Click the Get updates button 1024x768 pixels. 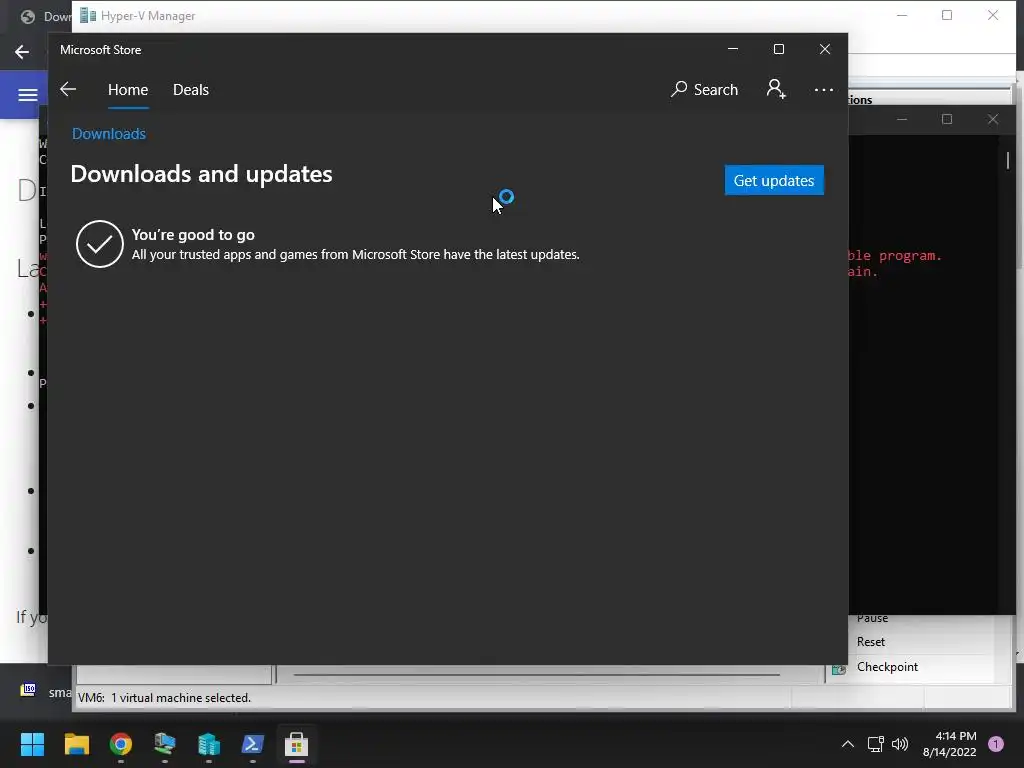point(774,180)
